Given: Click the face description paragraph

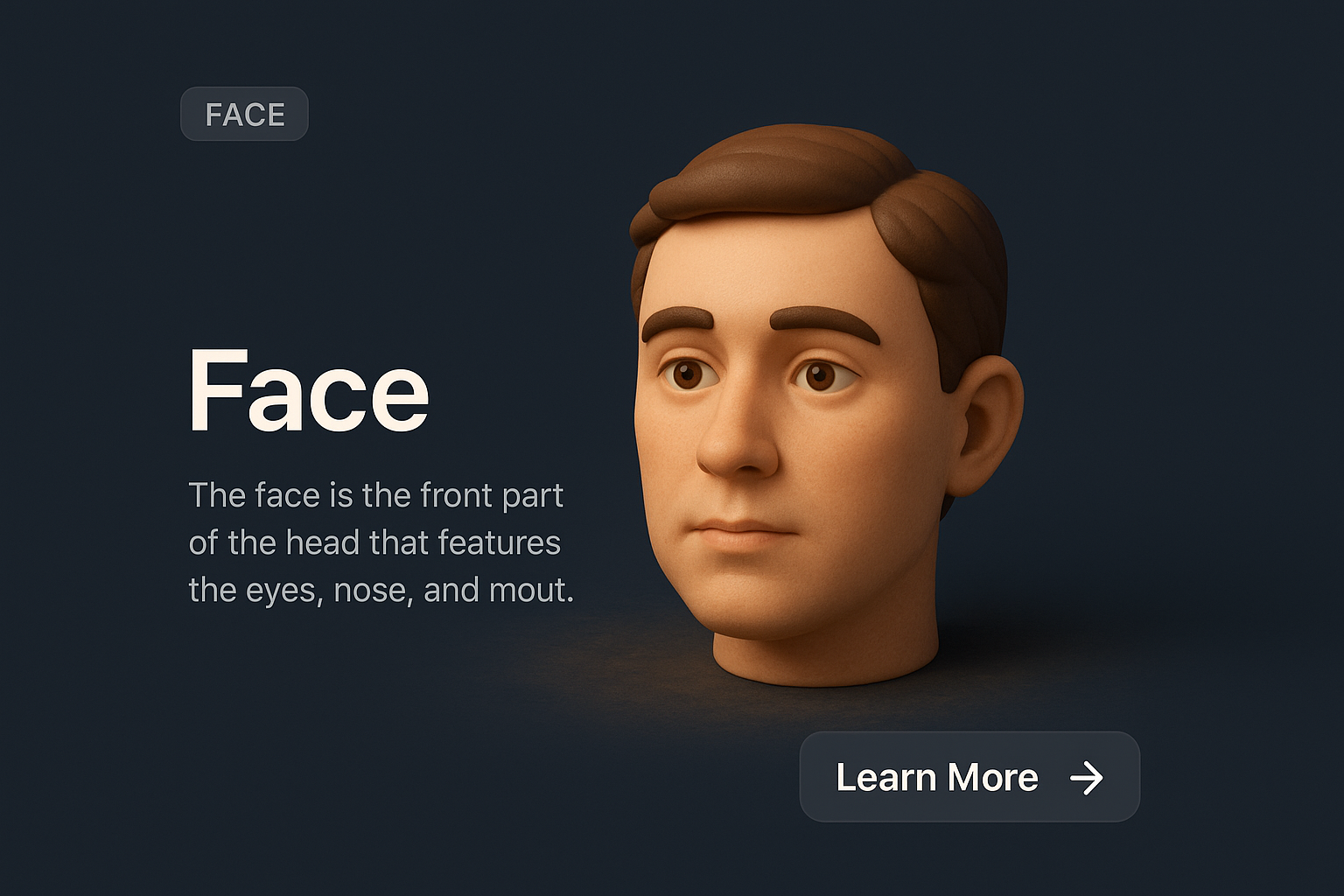Looking at the screenshot, I should coord(381,542).
